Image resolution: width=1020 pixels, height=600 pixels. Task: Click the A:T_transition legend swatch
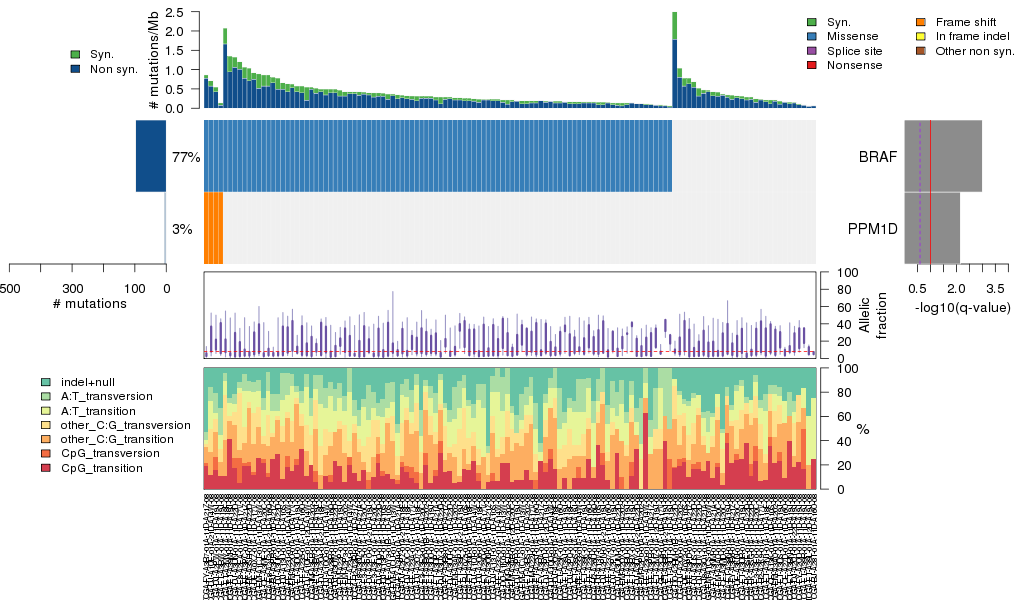click(x=46, y=411)
